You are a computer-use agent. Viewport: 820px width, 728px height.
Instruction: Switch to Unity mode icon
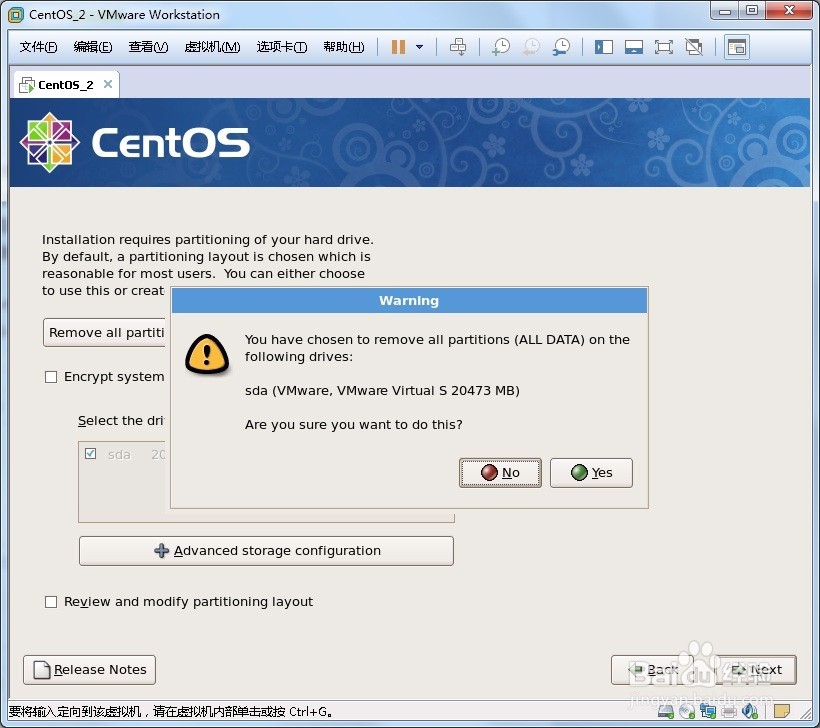coord(694,47)
